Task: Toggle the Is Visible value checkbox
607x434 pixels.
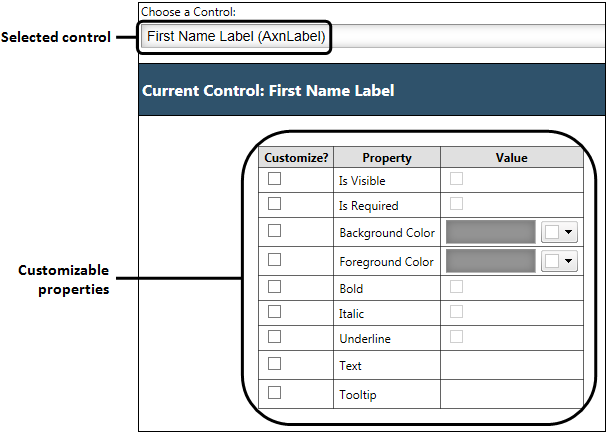Action: [456, 179]
